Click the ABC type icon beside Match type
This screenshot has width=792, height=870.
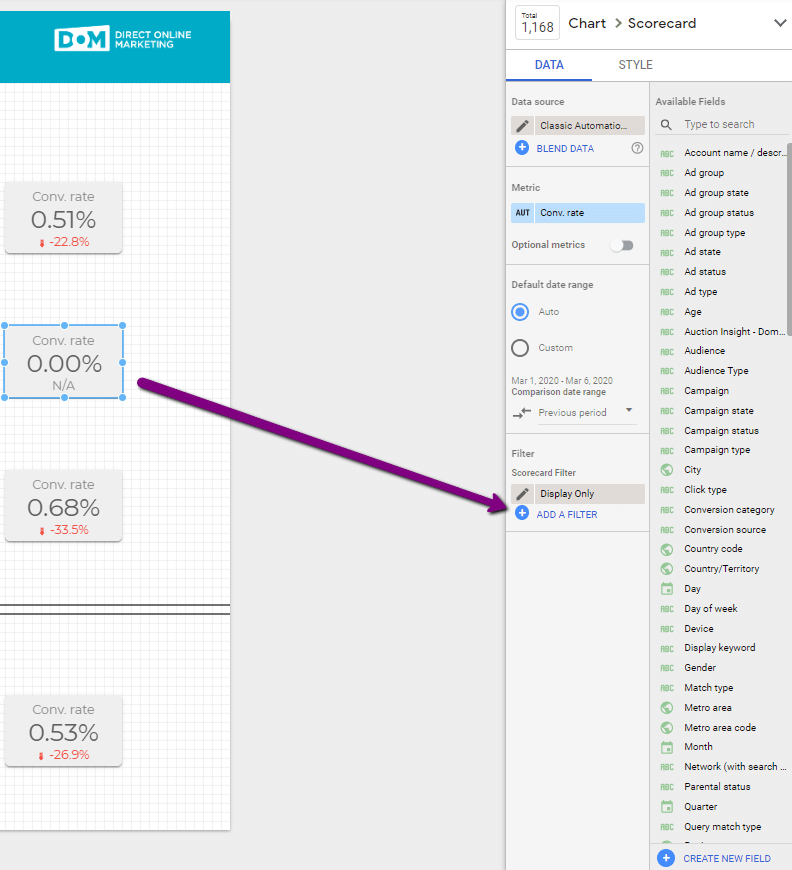click(667, 688)
